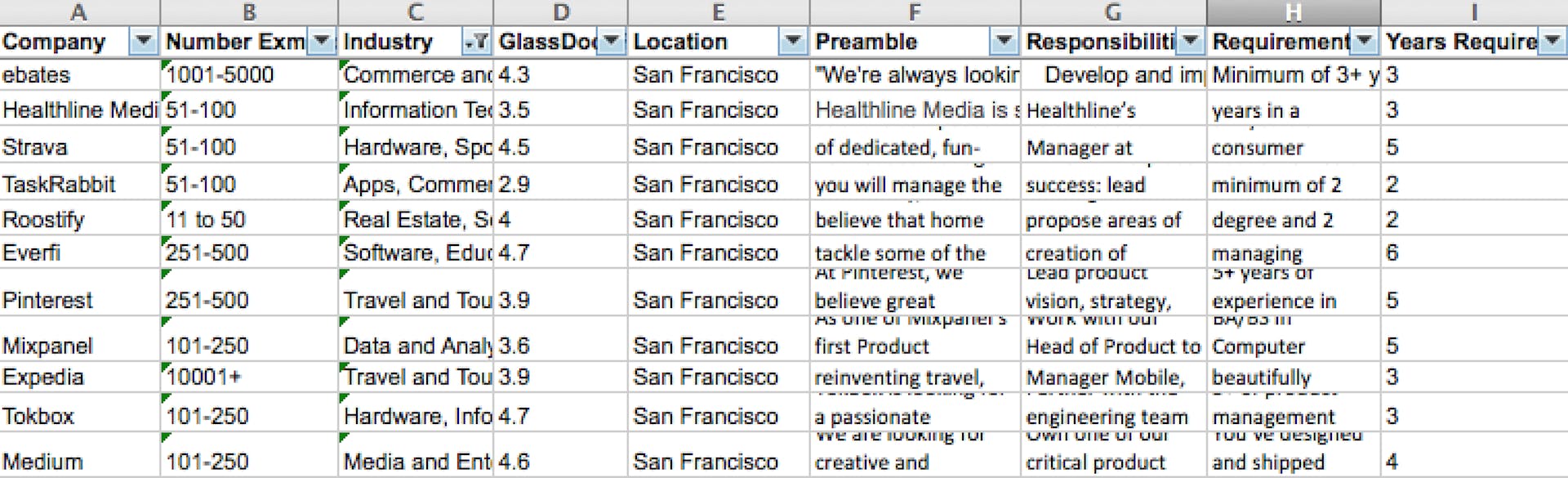Select the Medium company cell
Screen dimensions: 1568x478
[79, 460]
